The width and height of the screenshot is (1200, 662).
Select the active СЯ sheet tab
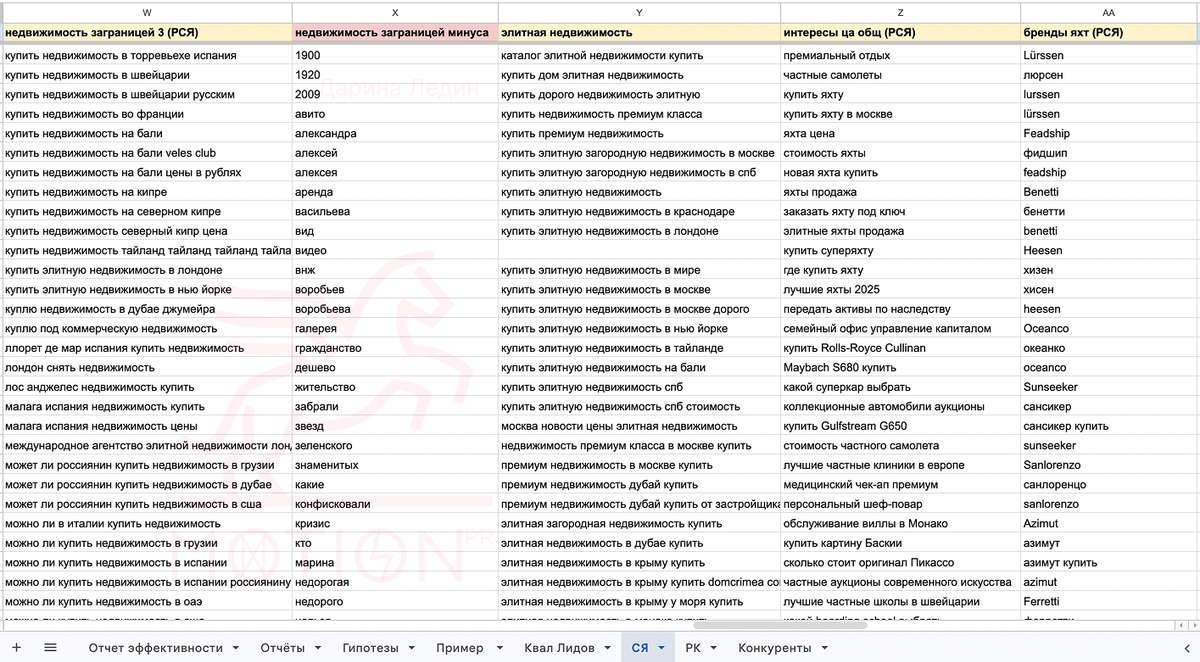(640, 648)
